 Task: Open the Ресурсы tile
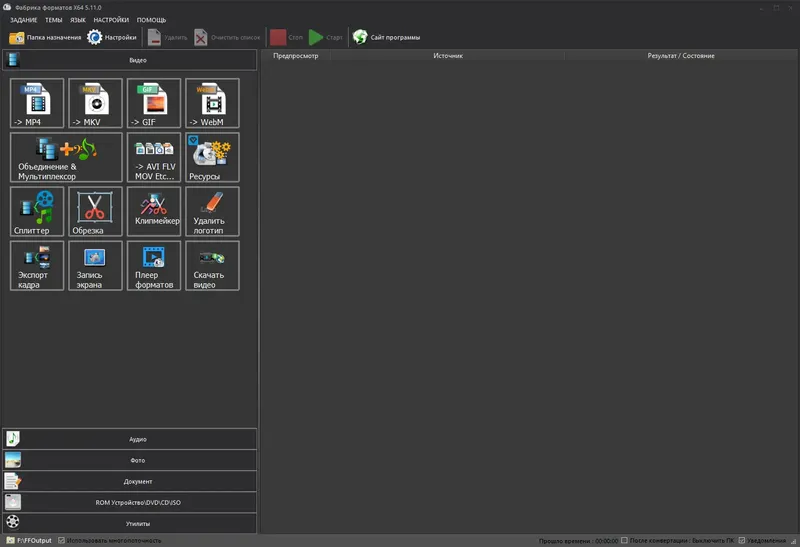coord(212,157)
